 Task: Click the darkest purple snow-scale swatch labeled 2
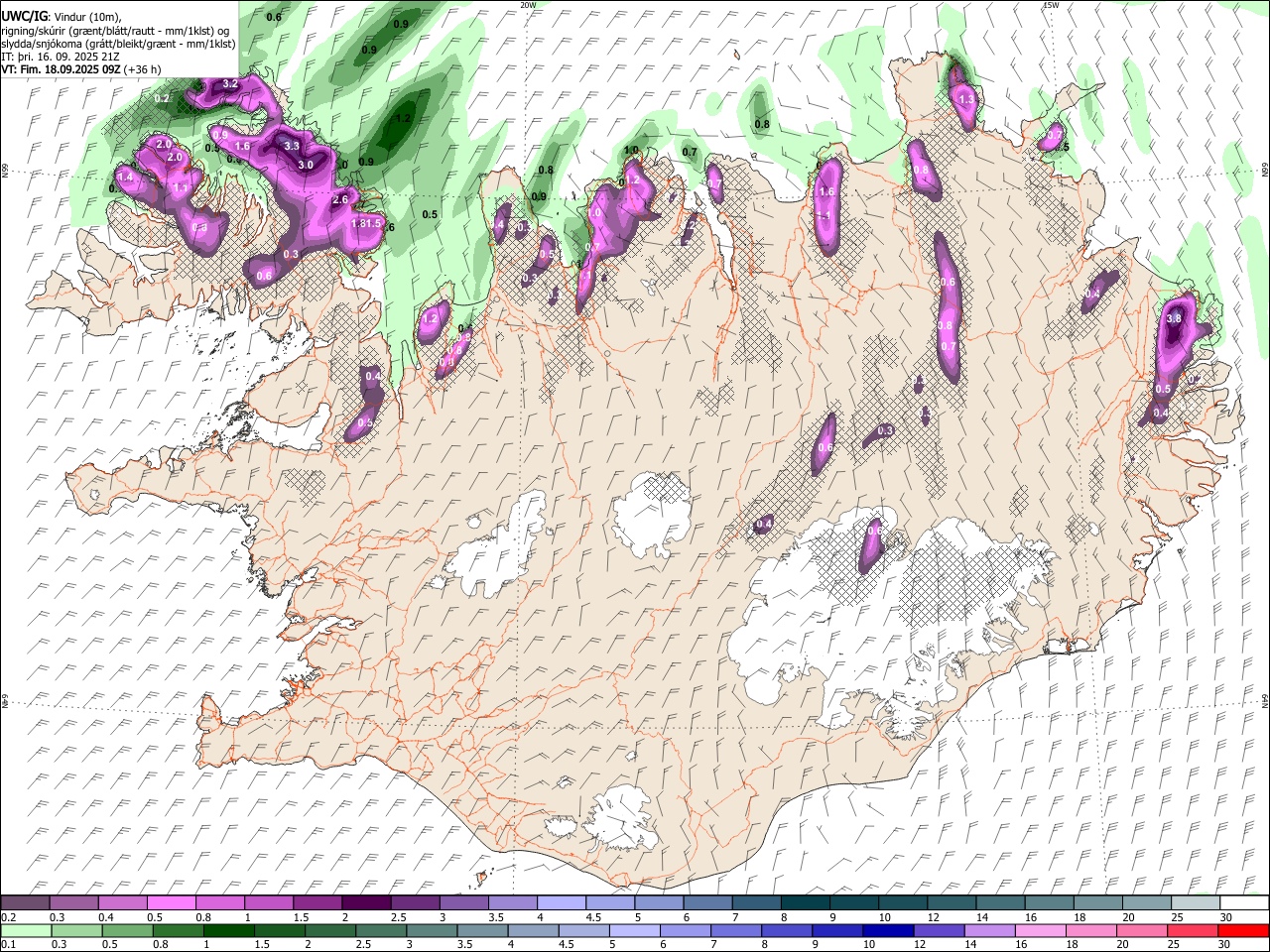coord(366,902)
